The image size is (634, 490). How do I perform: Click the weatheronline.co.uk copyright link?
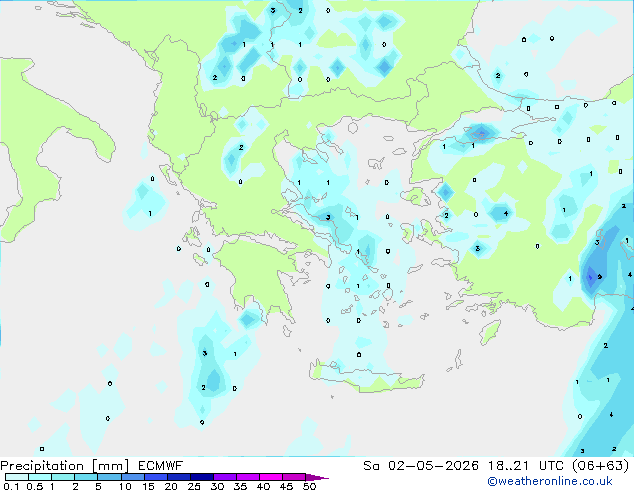click(x=550, y=481)
